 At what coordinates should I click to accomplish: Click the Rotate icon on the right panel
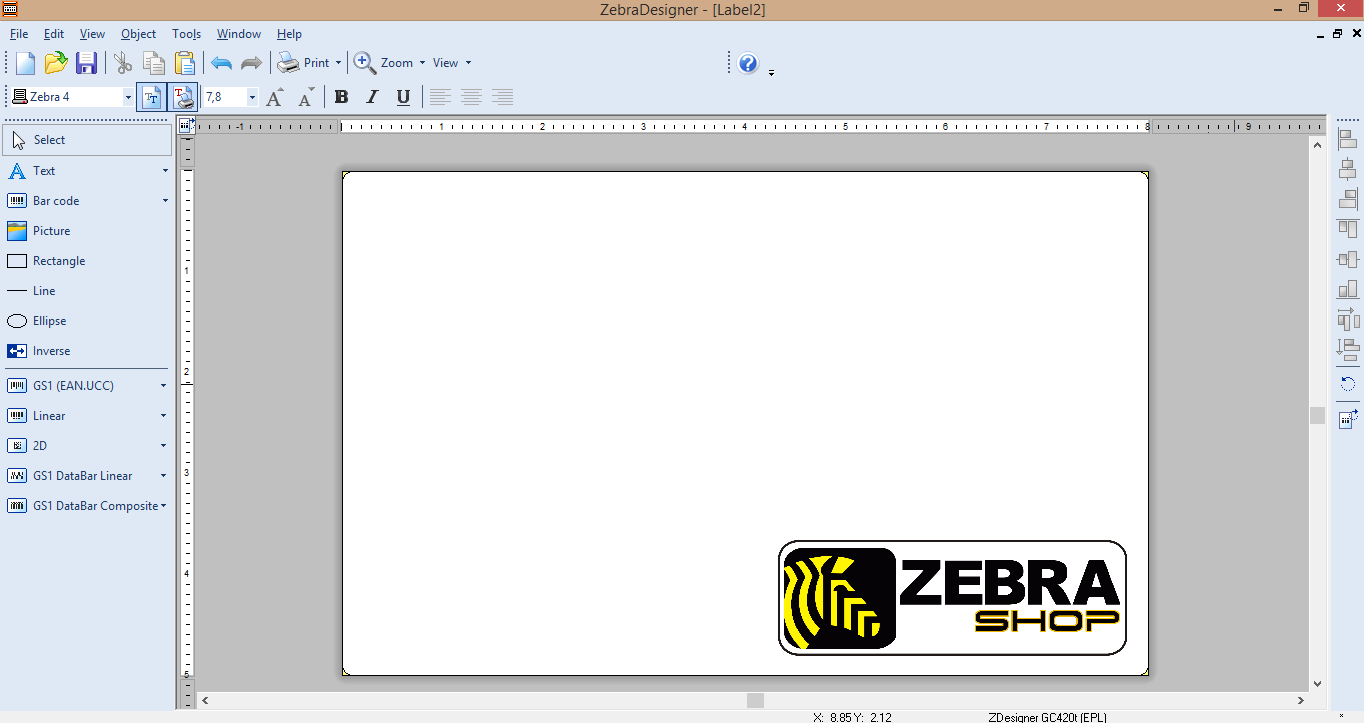[x=1347, y=383]
